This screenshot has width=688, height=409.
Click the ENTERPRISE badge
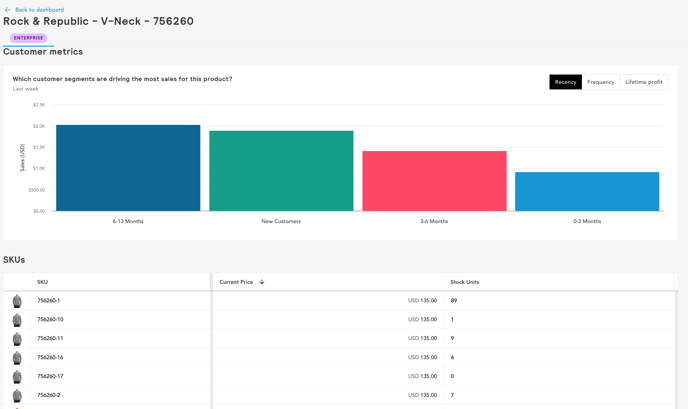29,38
